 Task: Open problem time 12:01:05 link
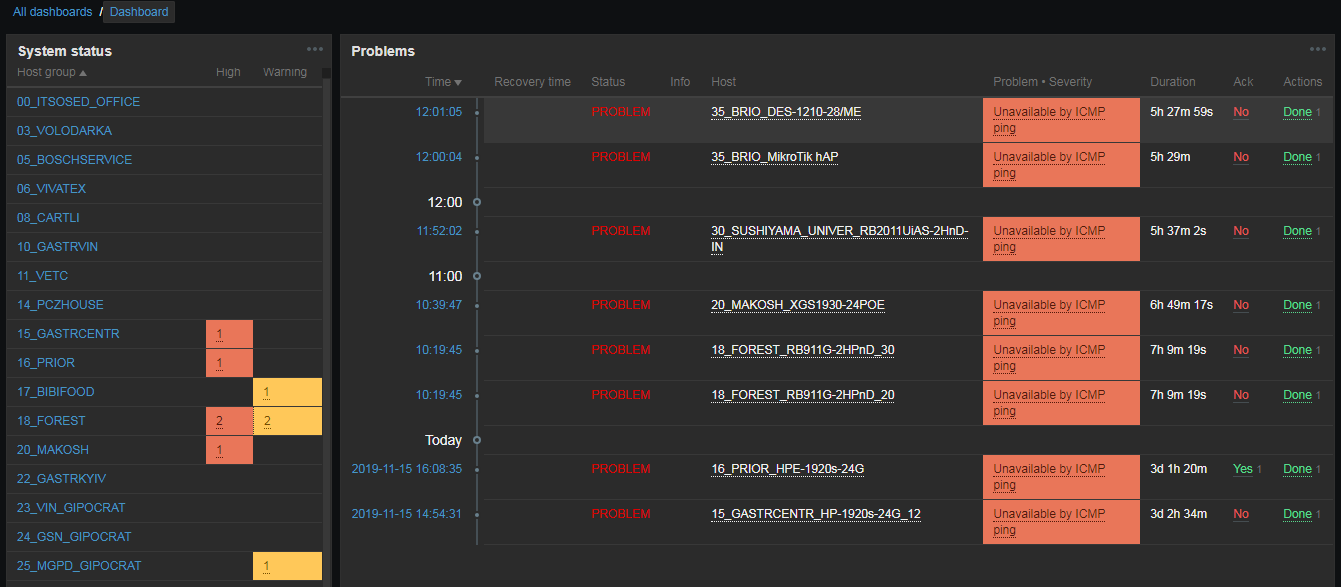coord(439,112)
